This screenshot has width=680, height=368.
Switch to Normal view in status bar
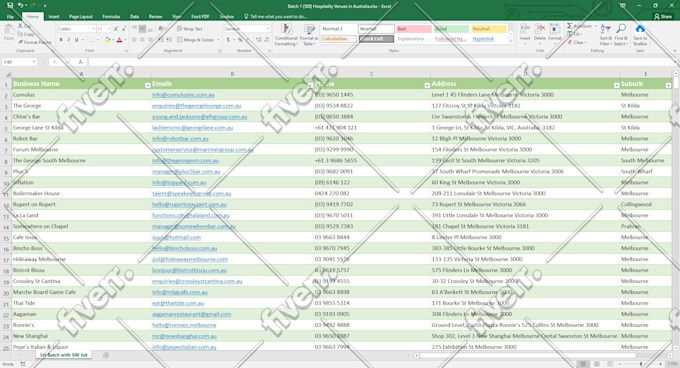pos(583,364)
